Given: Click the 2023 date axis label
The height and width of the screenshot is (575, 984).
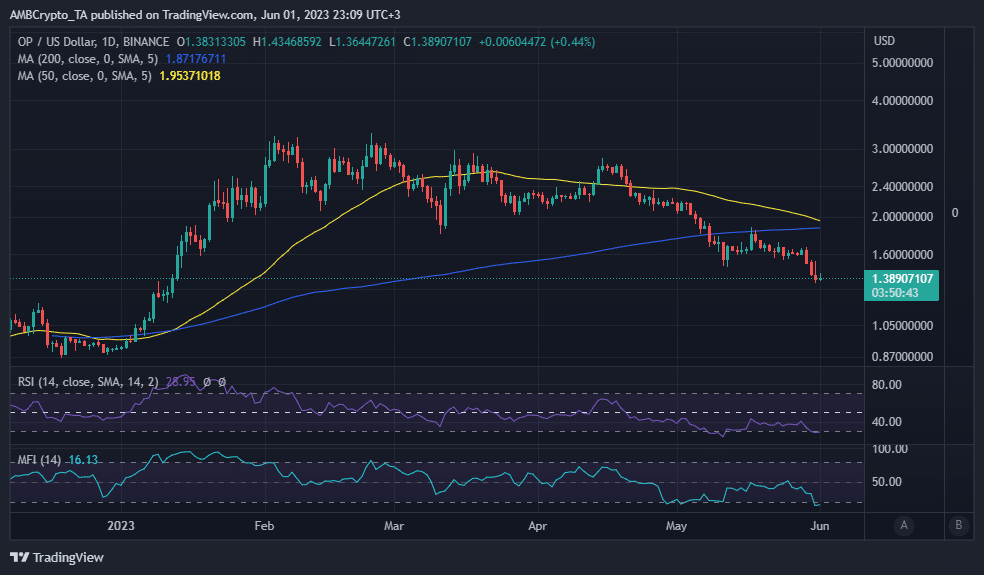Looking at the screenshot, I should [120, 526].
